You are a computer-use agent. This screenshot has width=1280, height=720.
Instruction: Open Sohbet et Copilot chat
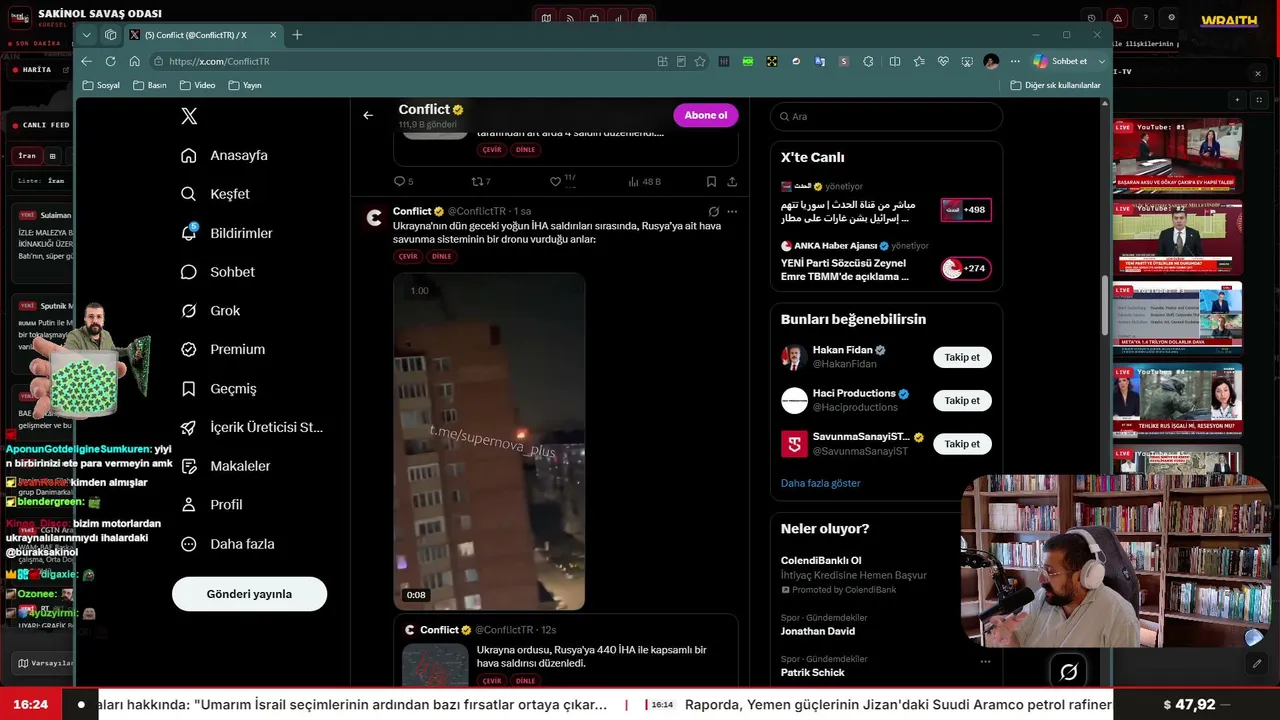tap(1060, 61)
